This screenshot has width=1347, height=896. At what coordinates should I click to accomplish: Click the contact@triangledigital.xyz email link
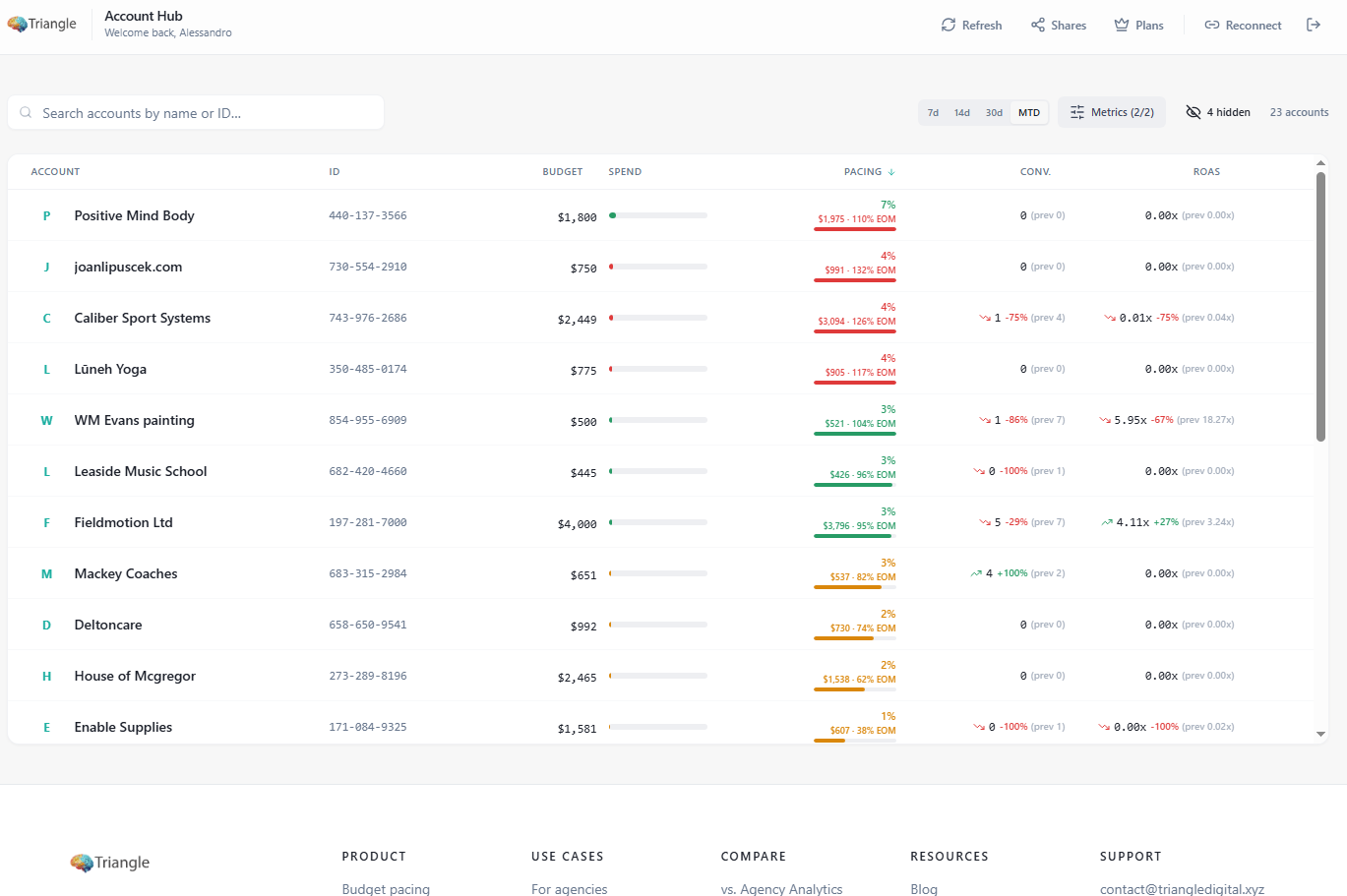click(1182, 889)
